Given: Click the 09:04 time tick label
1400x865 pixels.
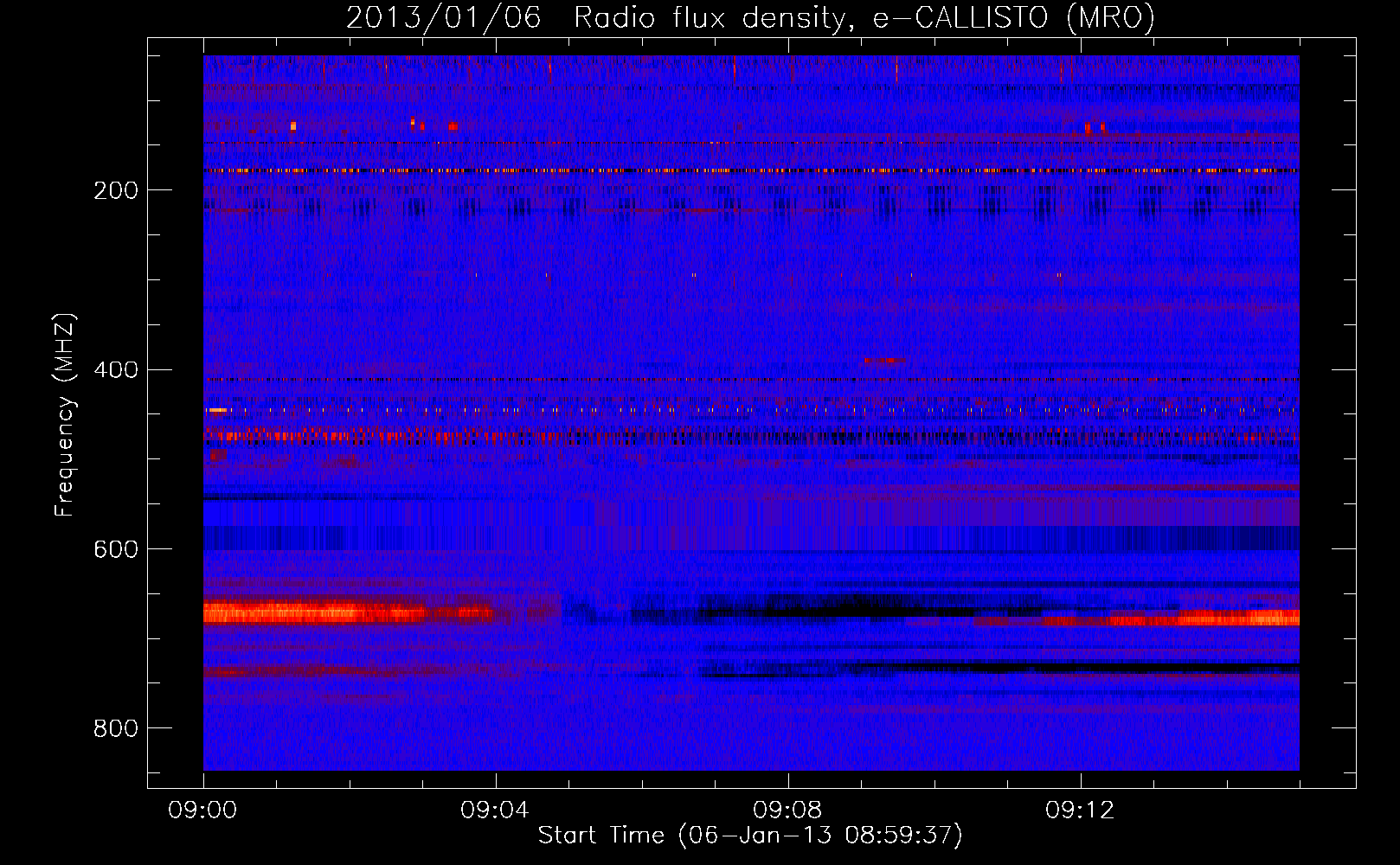Looking at the screenshot, I should 496,811.
